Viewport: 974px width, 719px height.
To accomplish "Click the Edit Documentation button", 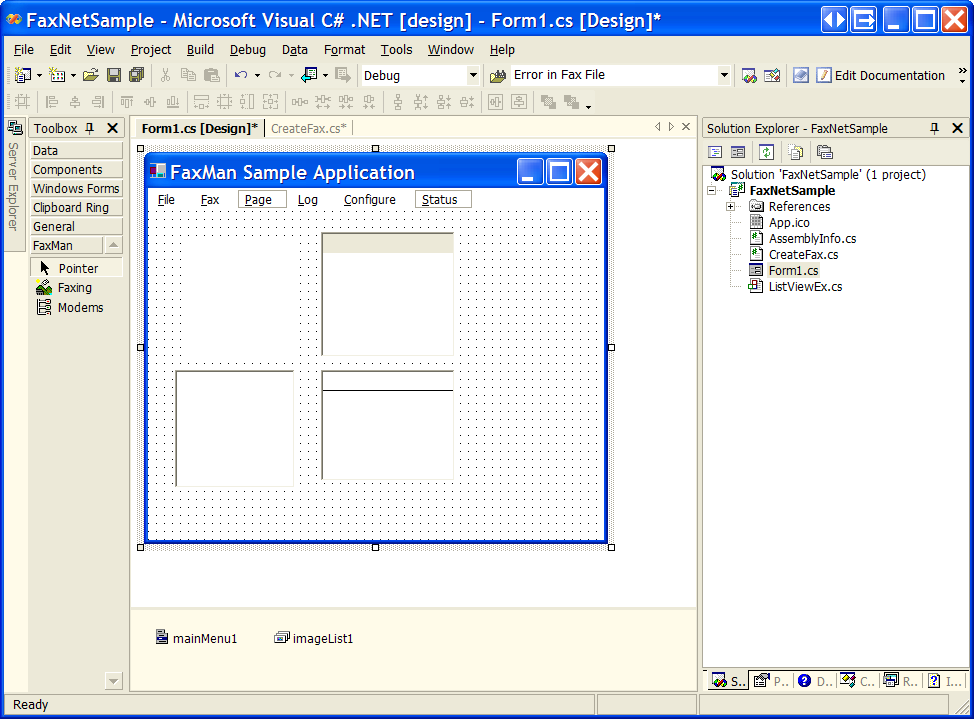I will click(881, 76).
